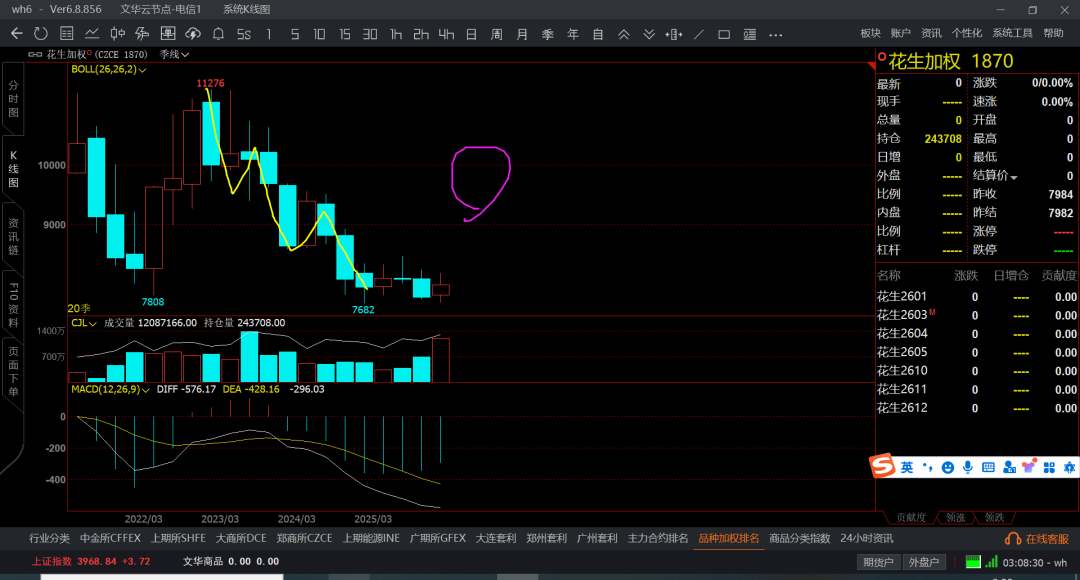Viewport: 1080px width, 580px height.
Task: Open the 帮助 menu
Action: click(1052, 33)
